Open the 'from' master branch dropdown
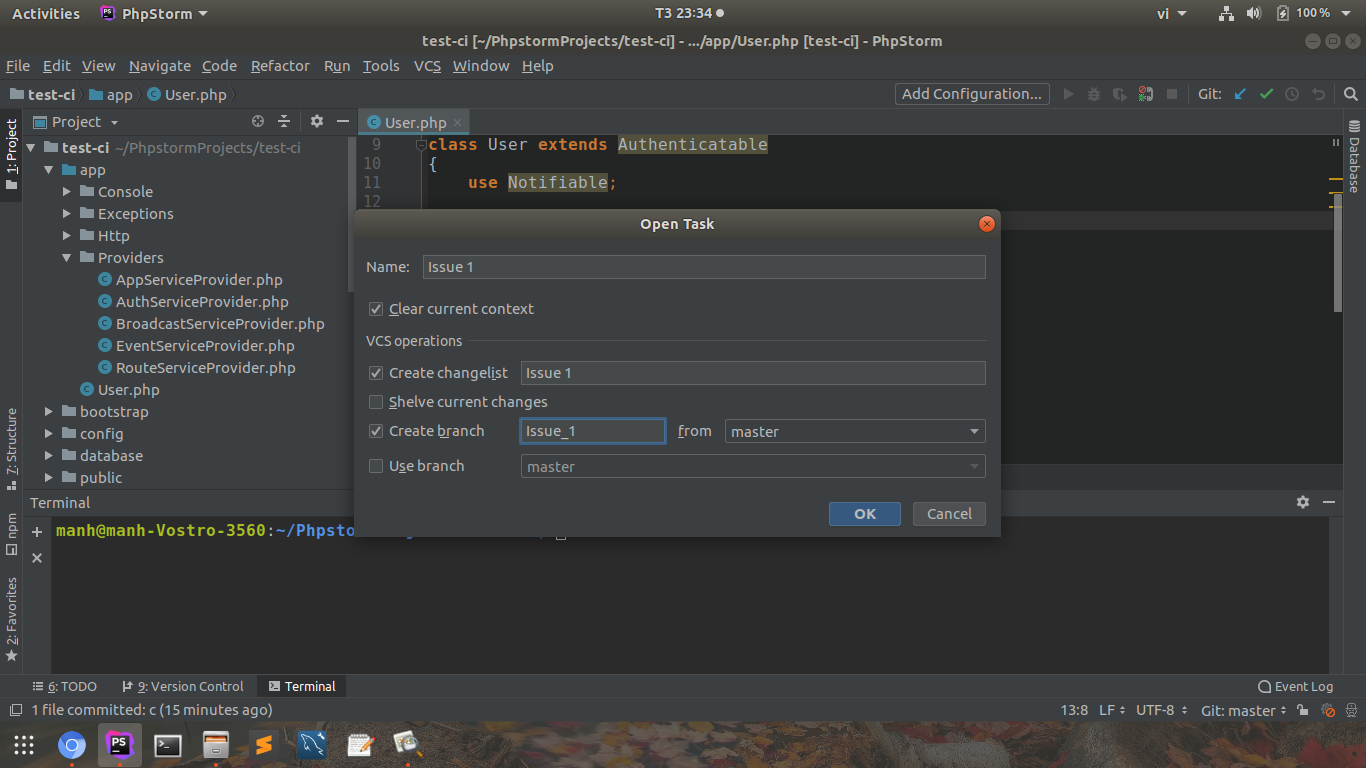Viewport: 1366px width, 768px height. [x=855, y=431]
